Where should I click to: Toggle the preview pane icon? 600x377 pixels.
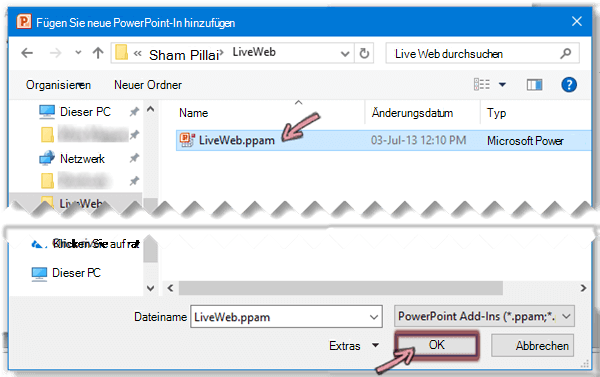coord(534,85)
